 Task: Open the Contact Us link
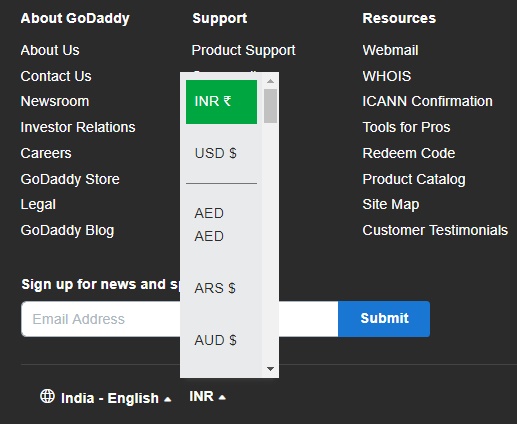tap(56, 76)
